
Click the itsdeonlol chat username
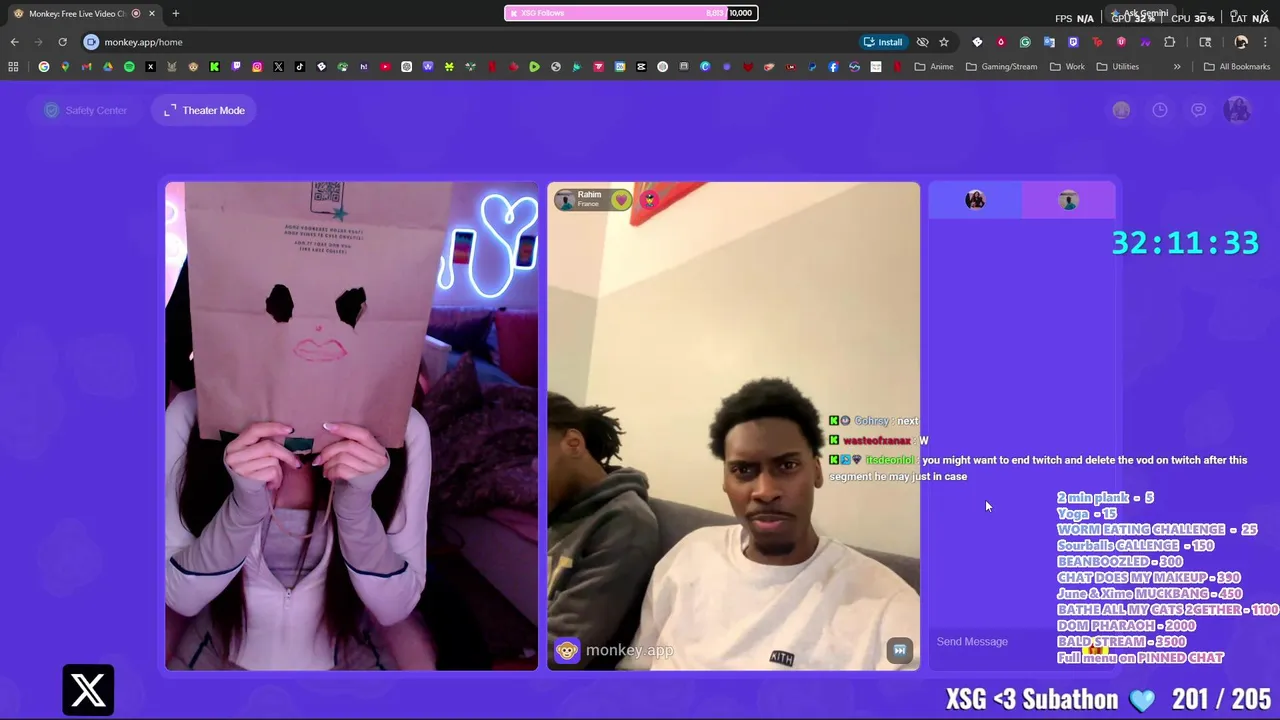[889, 460]
